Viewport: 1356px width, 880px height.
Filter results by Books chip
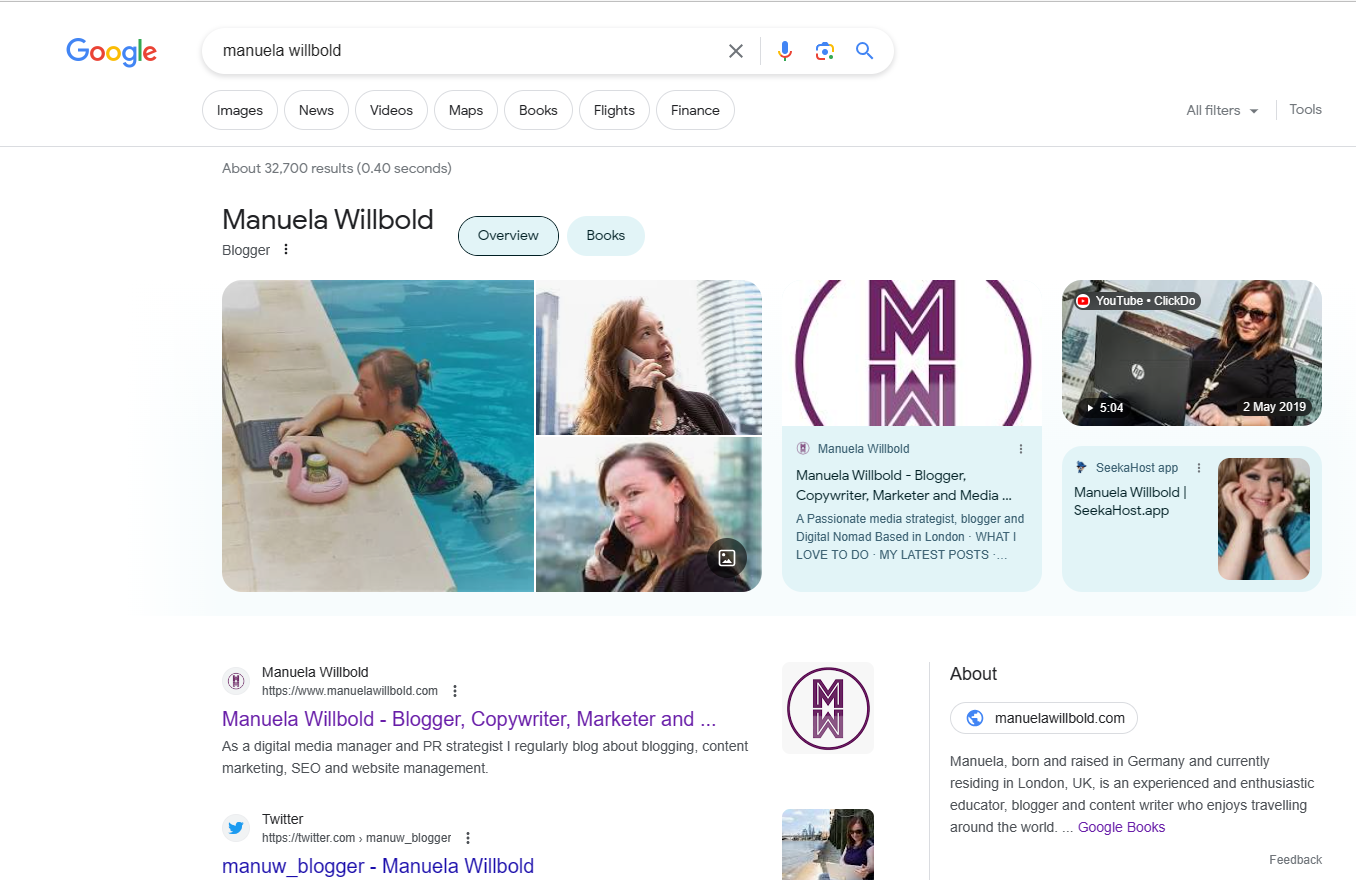538,110
